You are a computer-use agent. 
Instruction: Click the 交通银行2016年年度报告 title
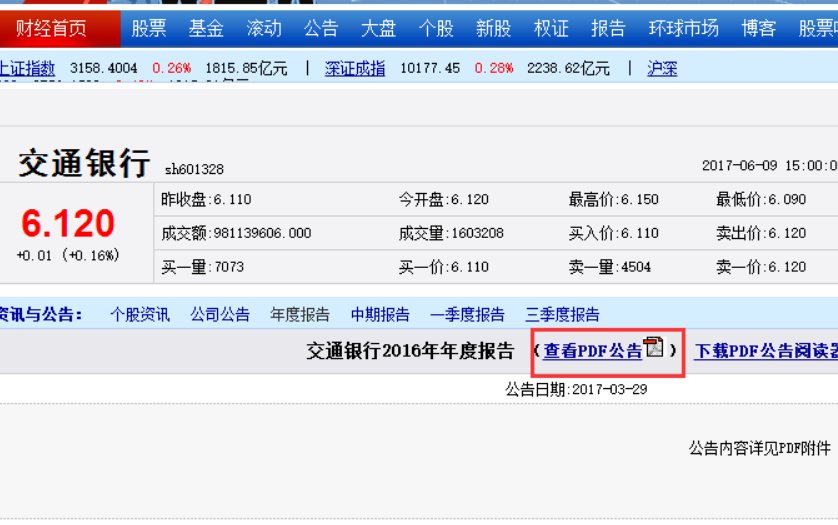point(410,351)
